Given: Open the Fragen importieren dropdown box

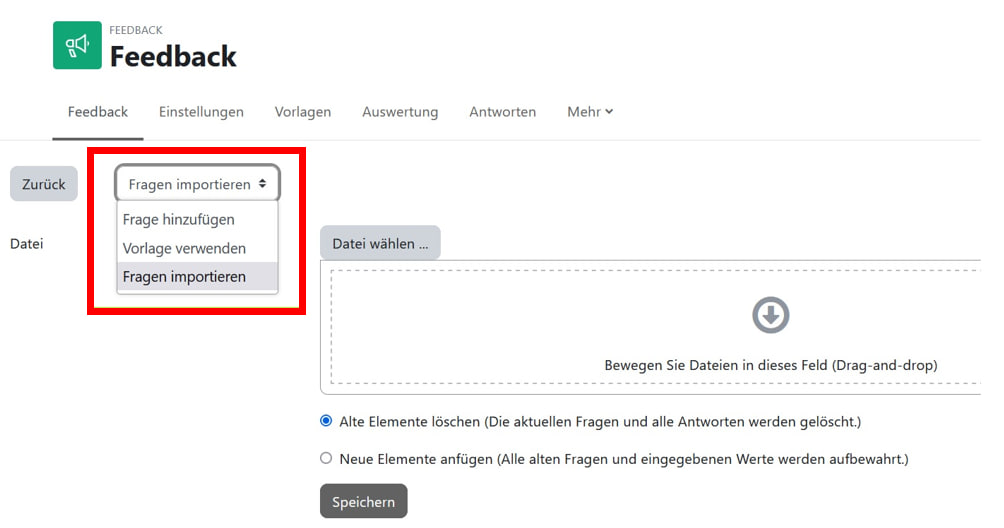Looking at the screenshot, I should 197,184.
